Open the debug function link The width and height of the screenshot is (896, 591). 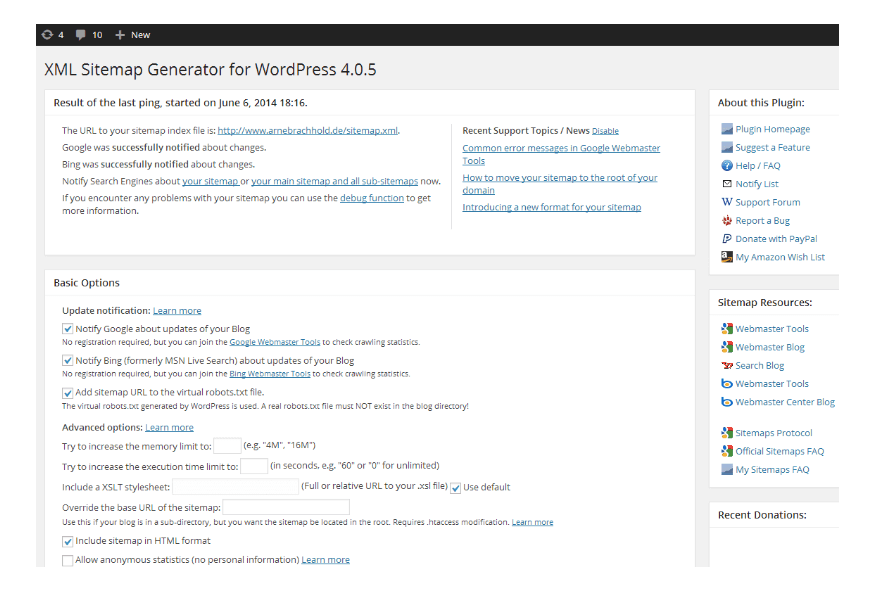pos(371,198)
